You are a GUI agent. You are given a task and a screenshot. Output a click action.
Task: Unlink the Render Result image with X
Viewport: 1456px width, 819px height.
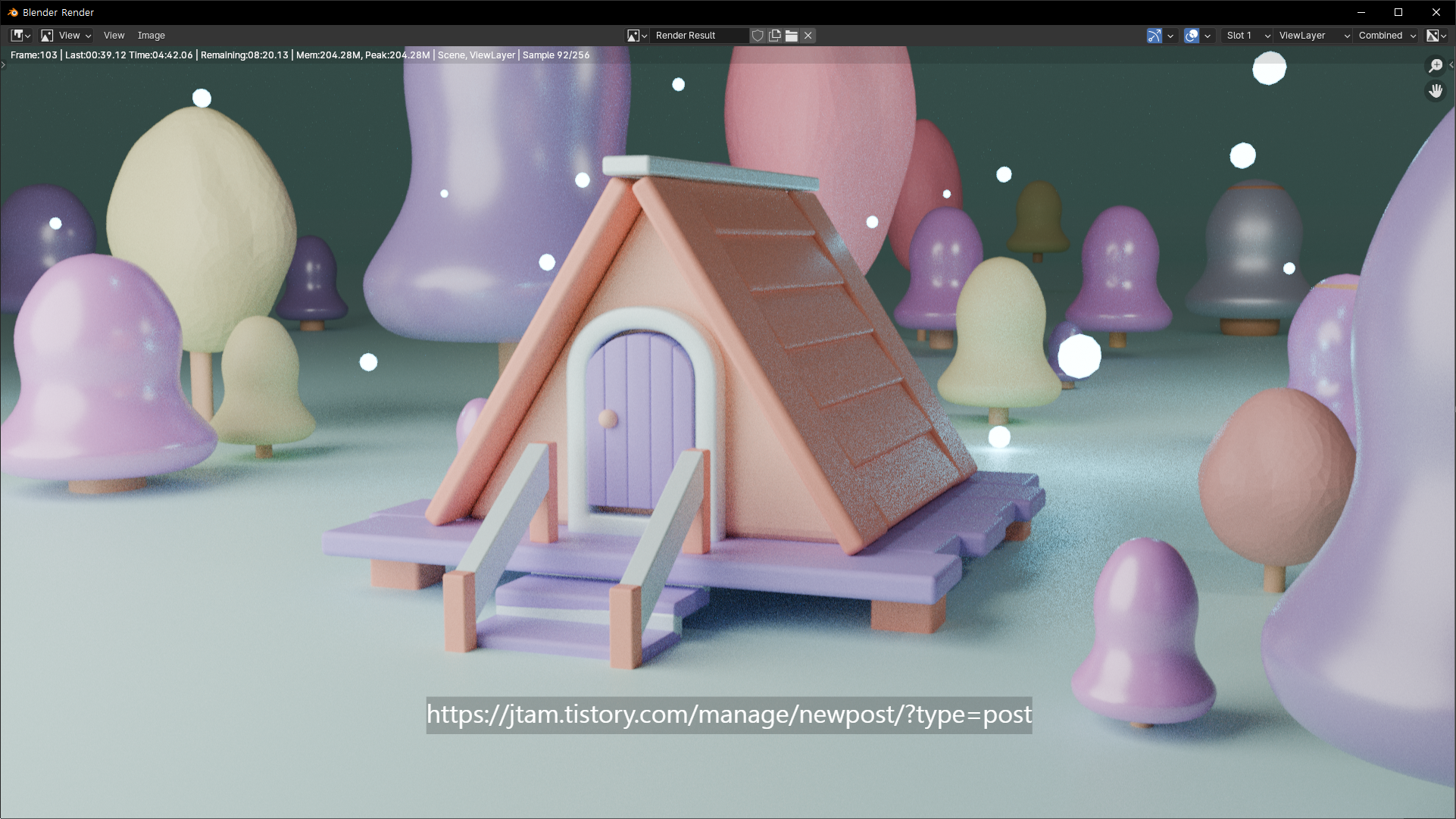point(808,36)
